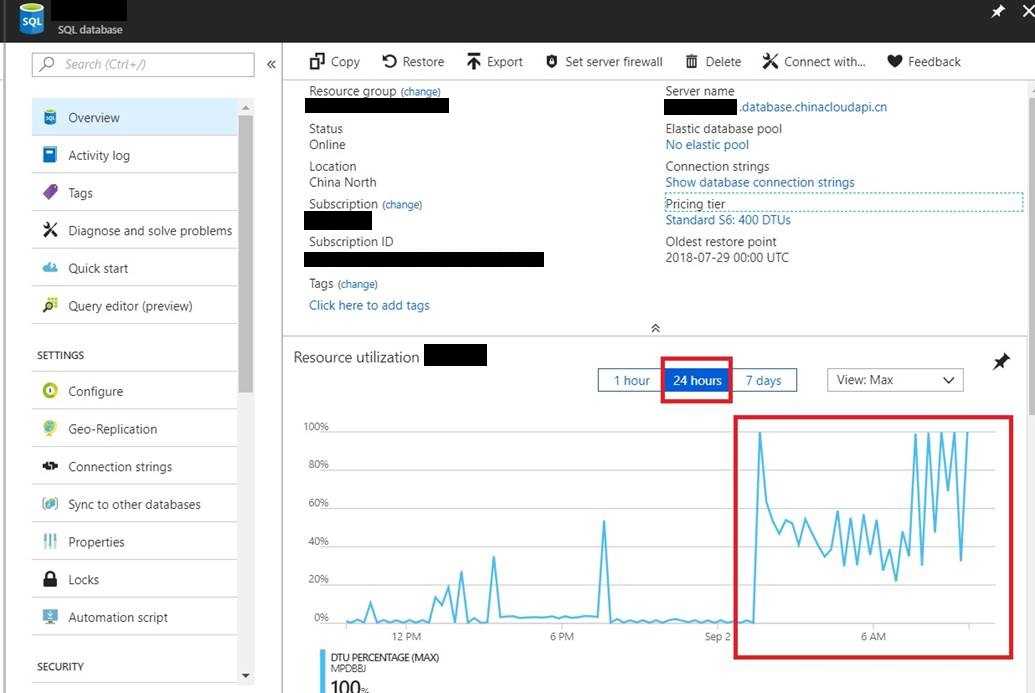Collapse the essentials panel chevron
This screenshot has height=693, width=1035.
click(655, 328)
